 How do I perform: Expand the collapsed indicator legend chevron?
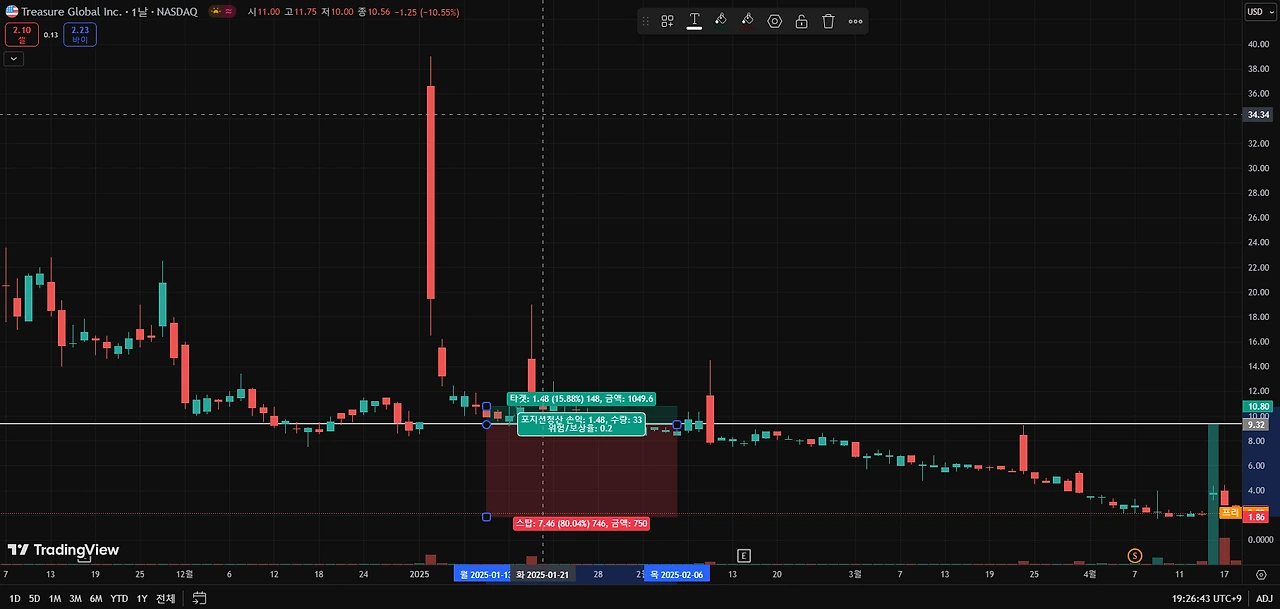point(13,59)
